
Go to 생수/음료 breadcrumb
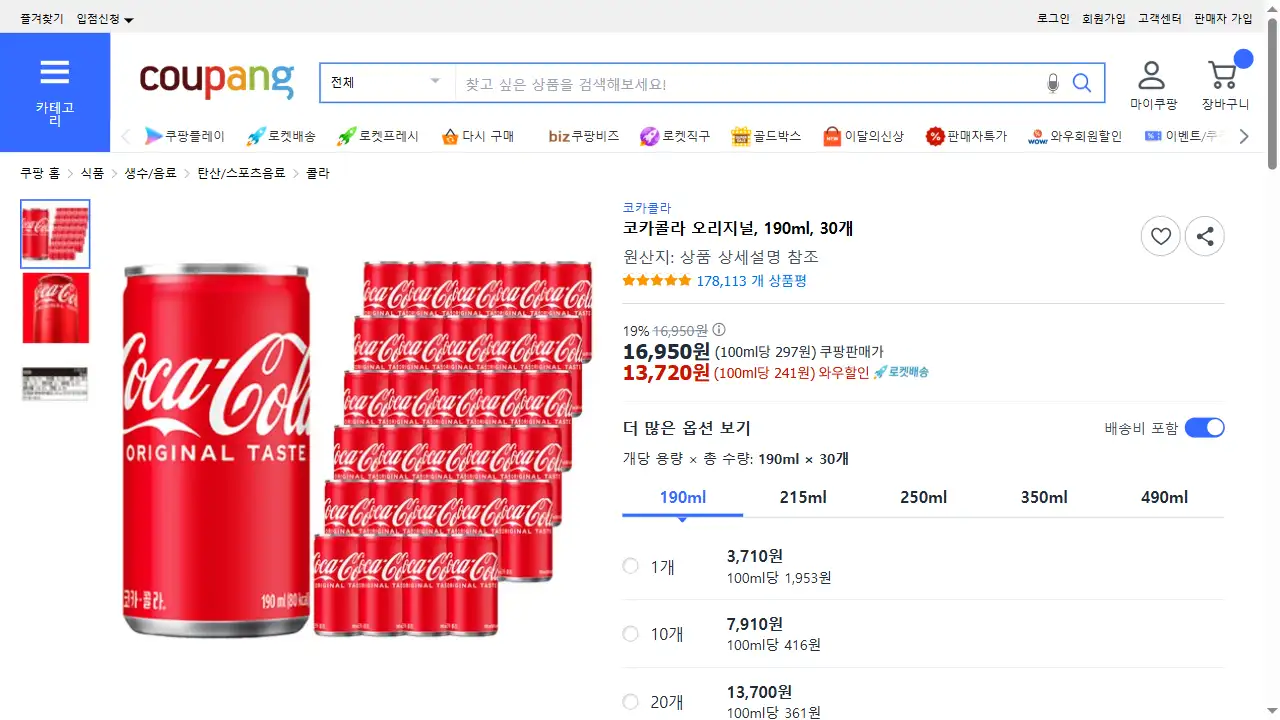coord(150,173)
